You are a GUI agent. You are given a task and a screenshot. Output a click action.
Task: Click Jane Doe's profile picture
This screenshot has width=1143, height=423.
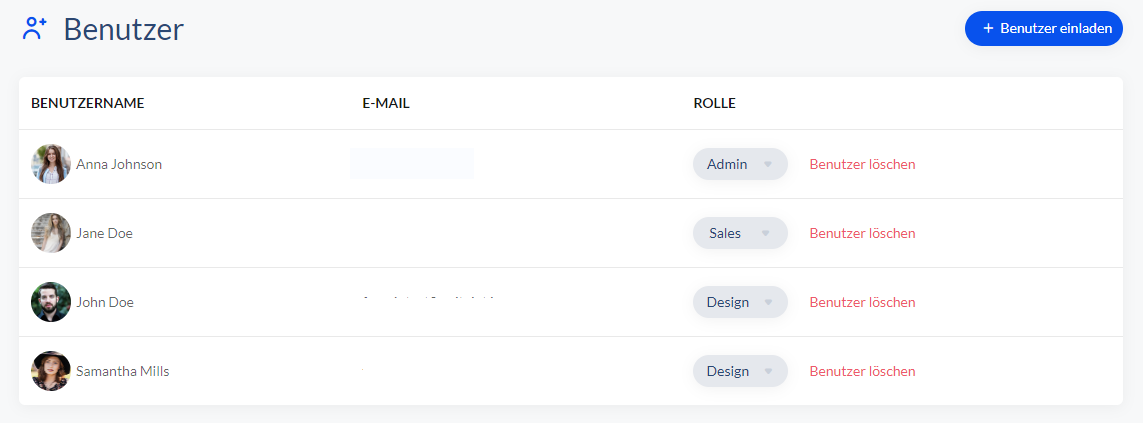click(x=51, y=233)
